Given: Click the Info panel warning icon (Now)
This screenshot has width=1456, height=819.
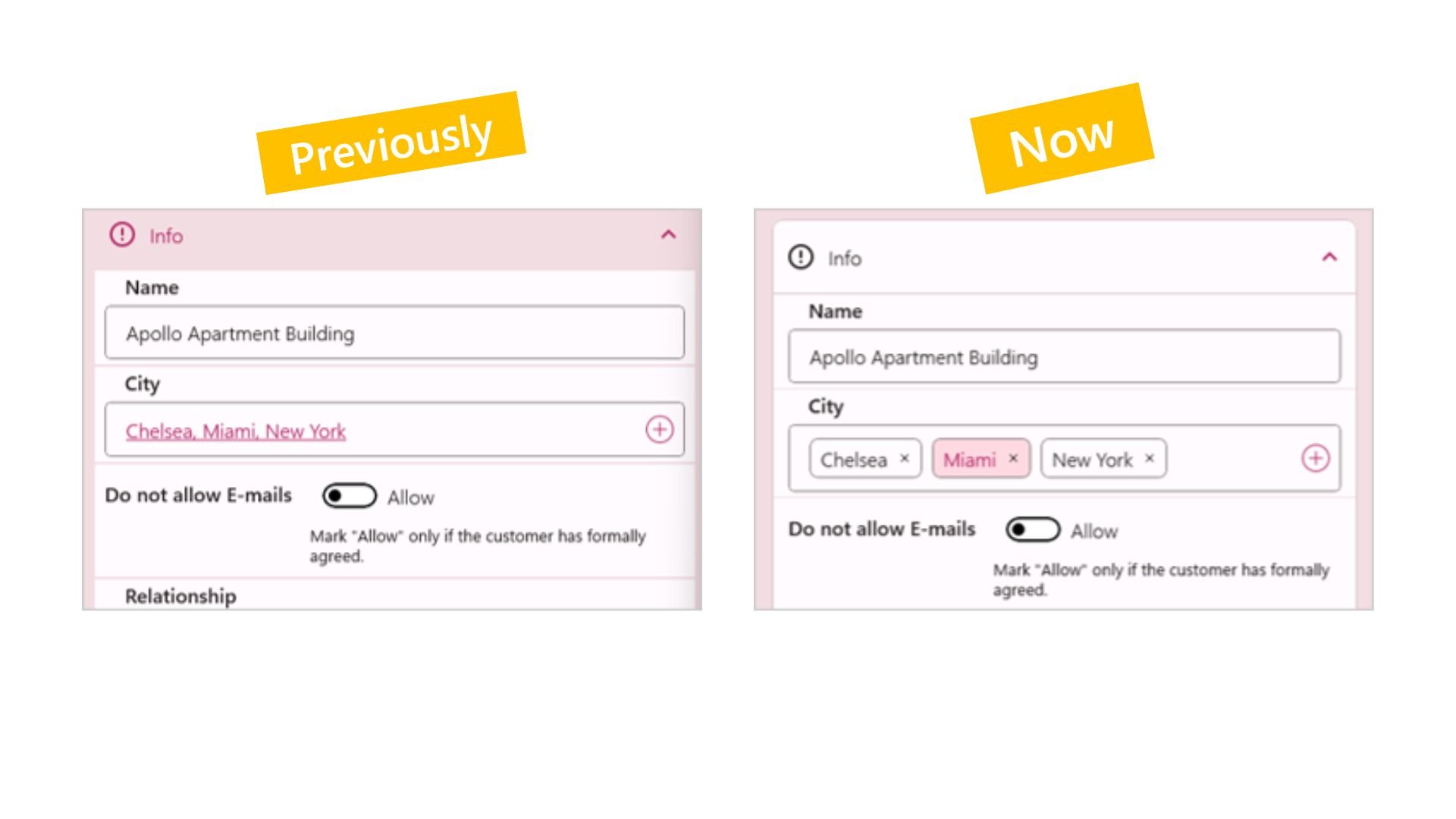Looking at the screenshot, I should point(800,257).
